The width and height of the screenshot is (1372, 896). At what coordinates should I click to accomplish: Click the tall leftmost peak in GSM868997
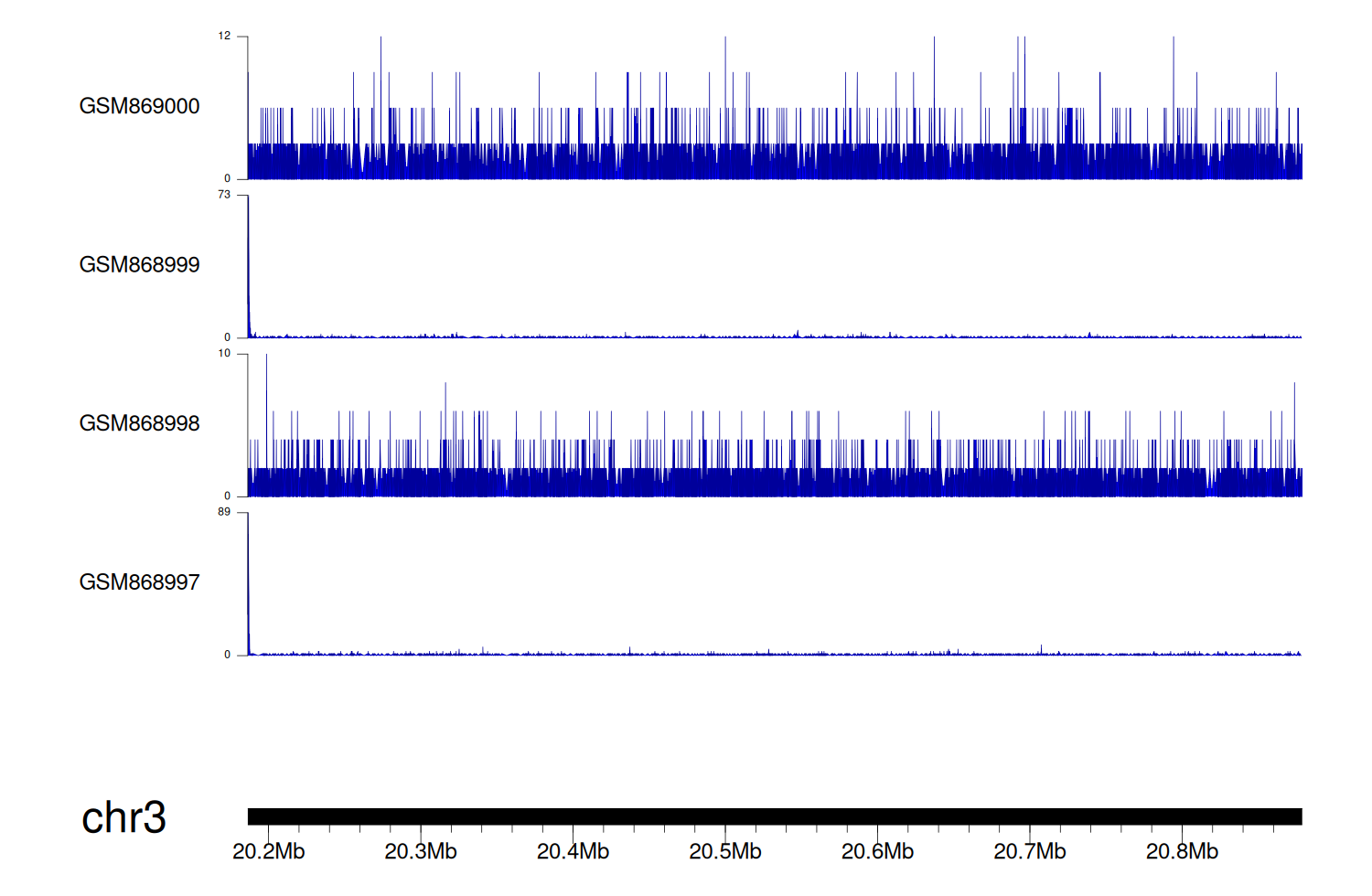pos(249,585)
